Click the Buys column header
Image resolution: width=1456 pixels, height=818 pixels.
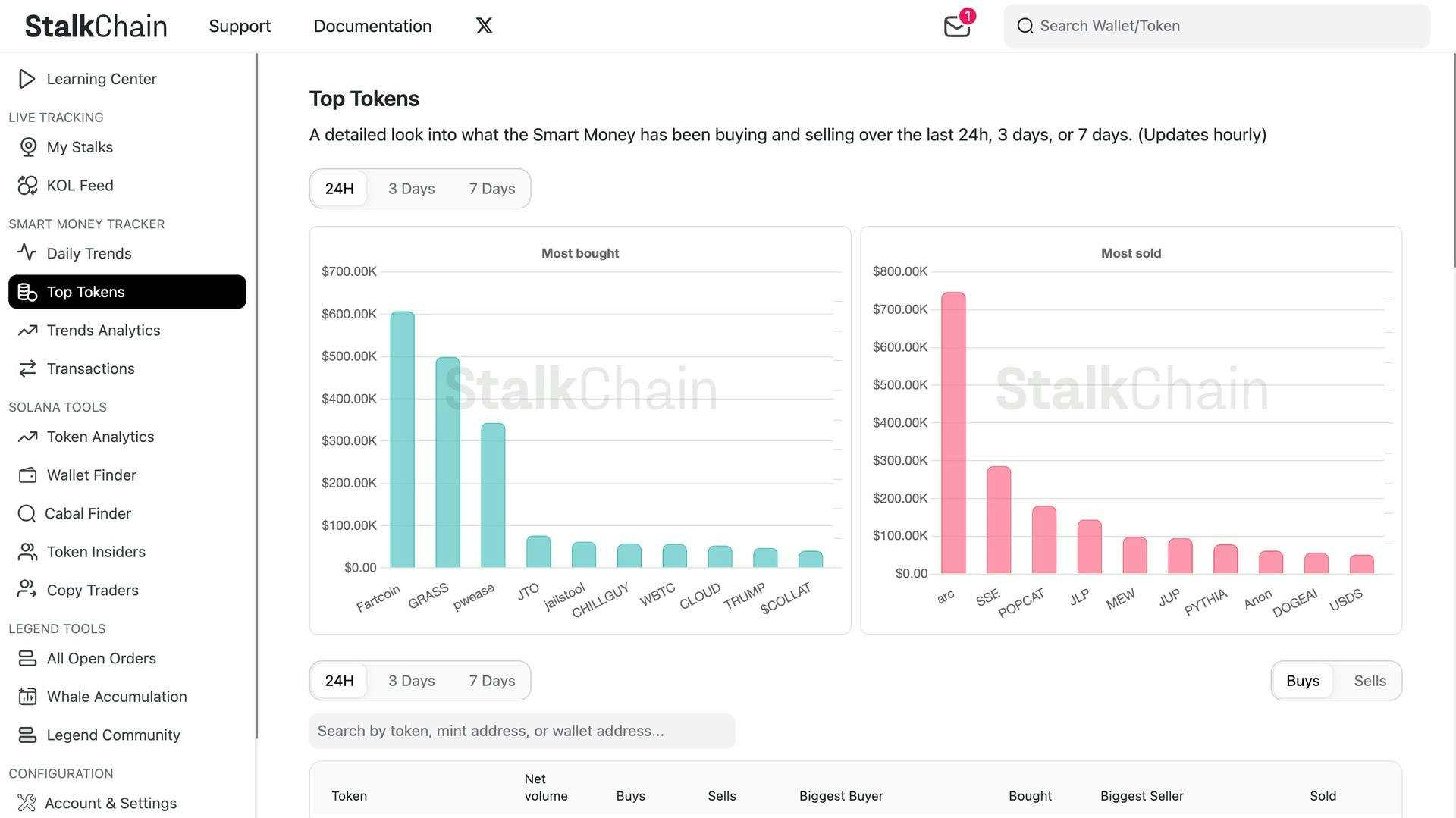[x=630, y=796]
